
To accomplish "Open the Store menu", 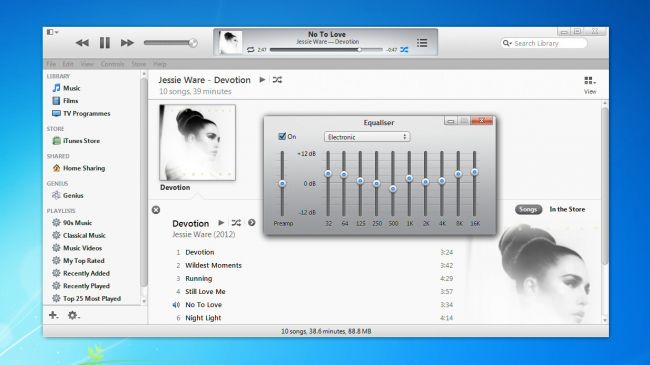I will pos(139,64).
